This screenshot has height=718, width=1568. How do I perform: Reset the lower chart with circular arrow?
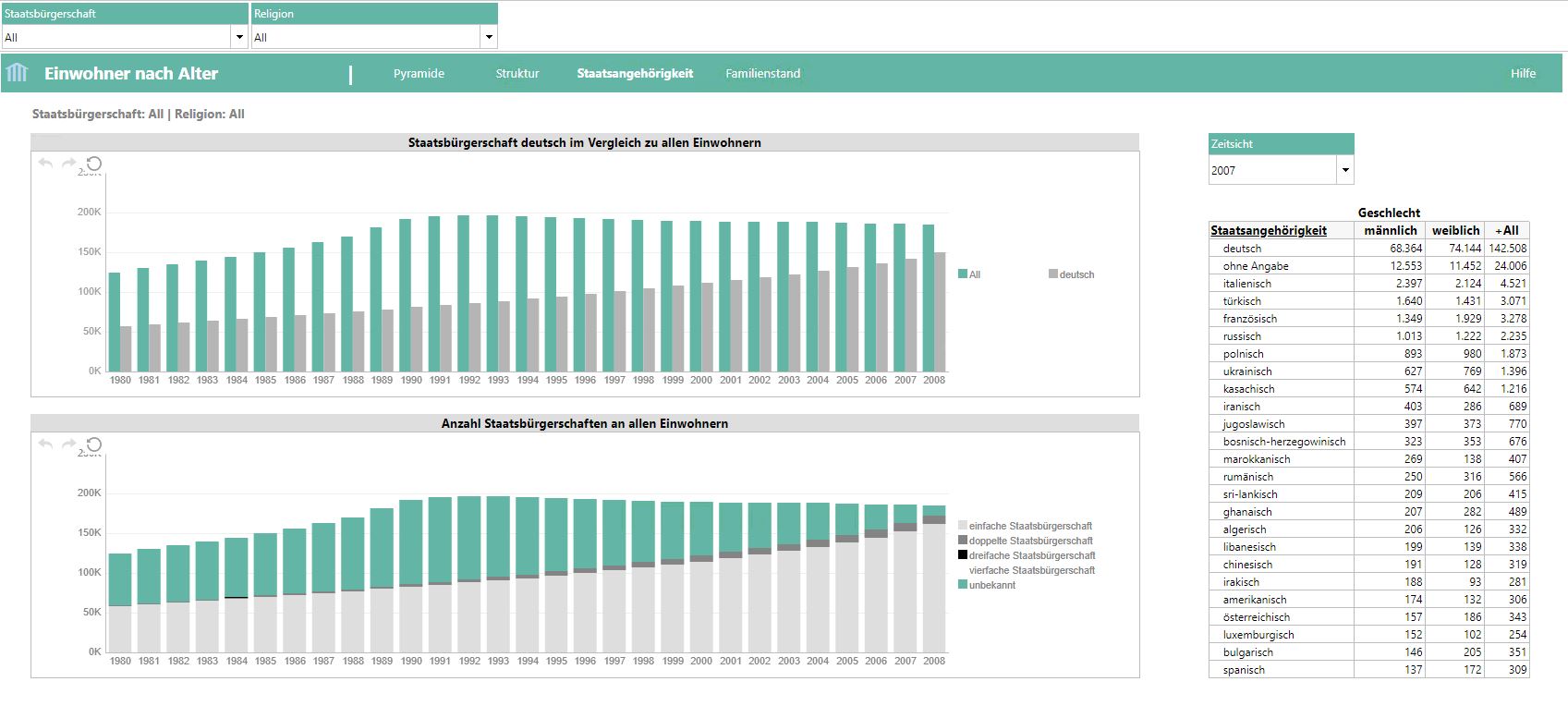click(x=93, y=444)
